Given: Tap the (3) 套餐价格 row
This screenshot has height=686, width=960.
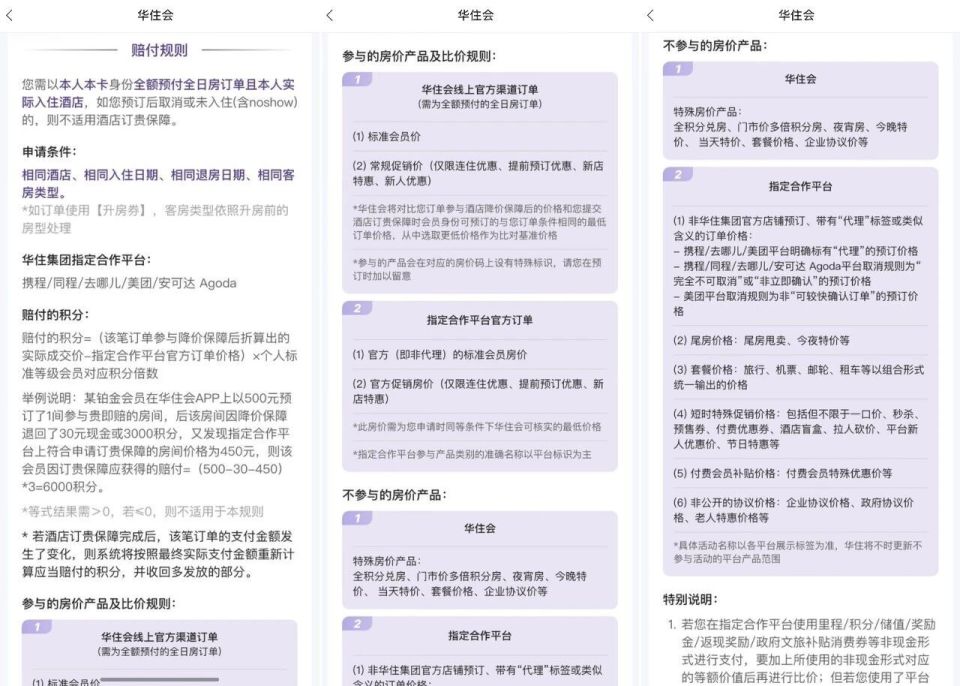Looking at the screenshot, I should point(798,377).
